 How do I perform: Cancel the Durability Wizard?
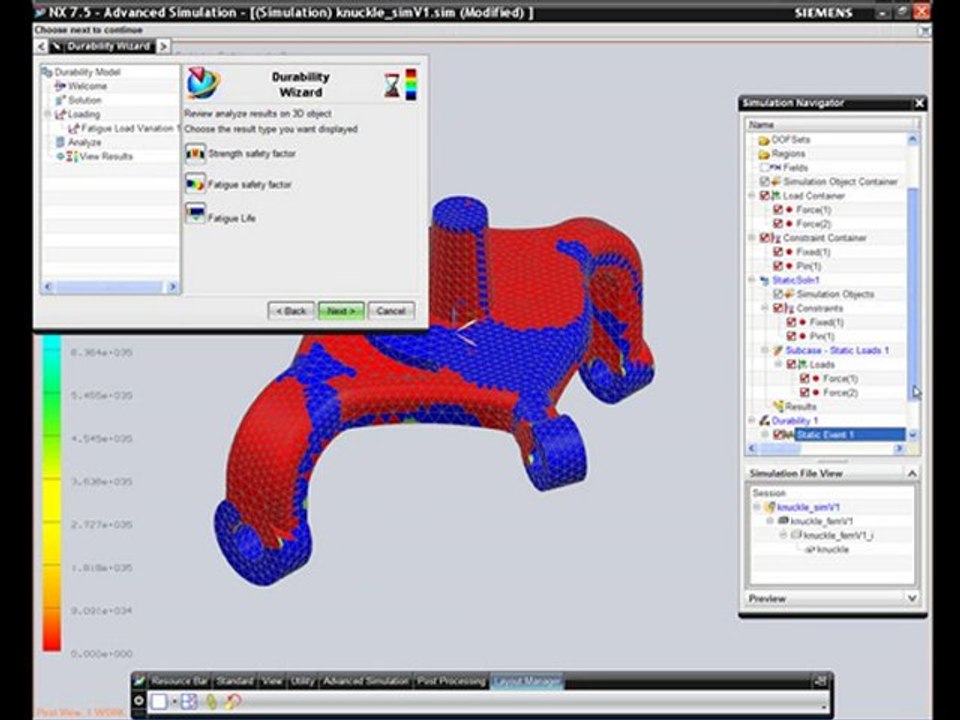pyautogui.click(x=391, y=311)
